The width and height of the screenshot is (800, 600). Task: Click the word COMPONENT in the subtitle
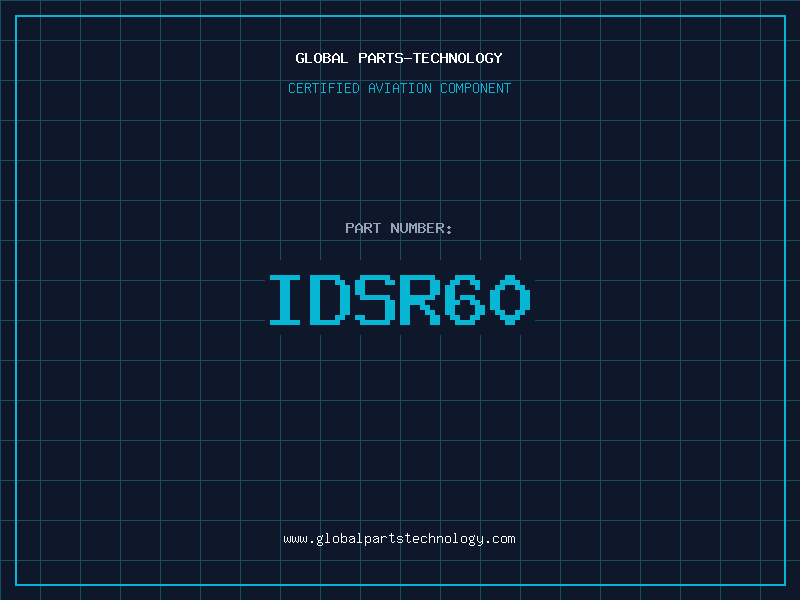coord(476,88)
